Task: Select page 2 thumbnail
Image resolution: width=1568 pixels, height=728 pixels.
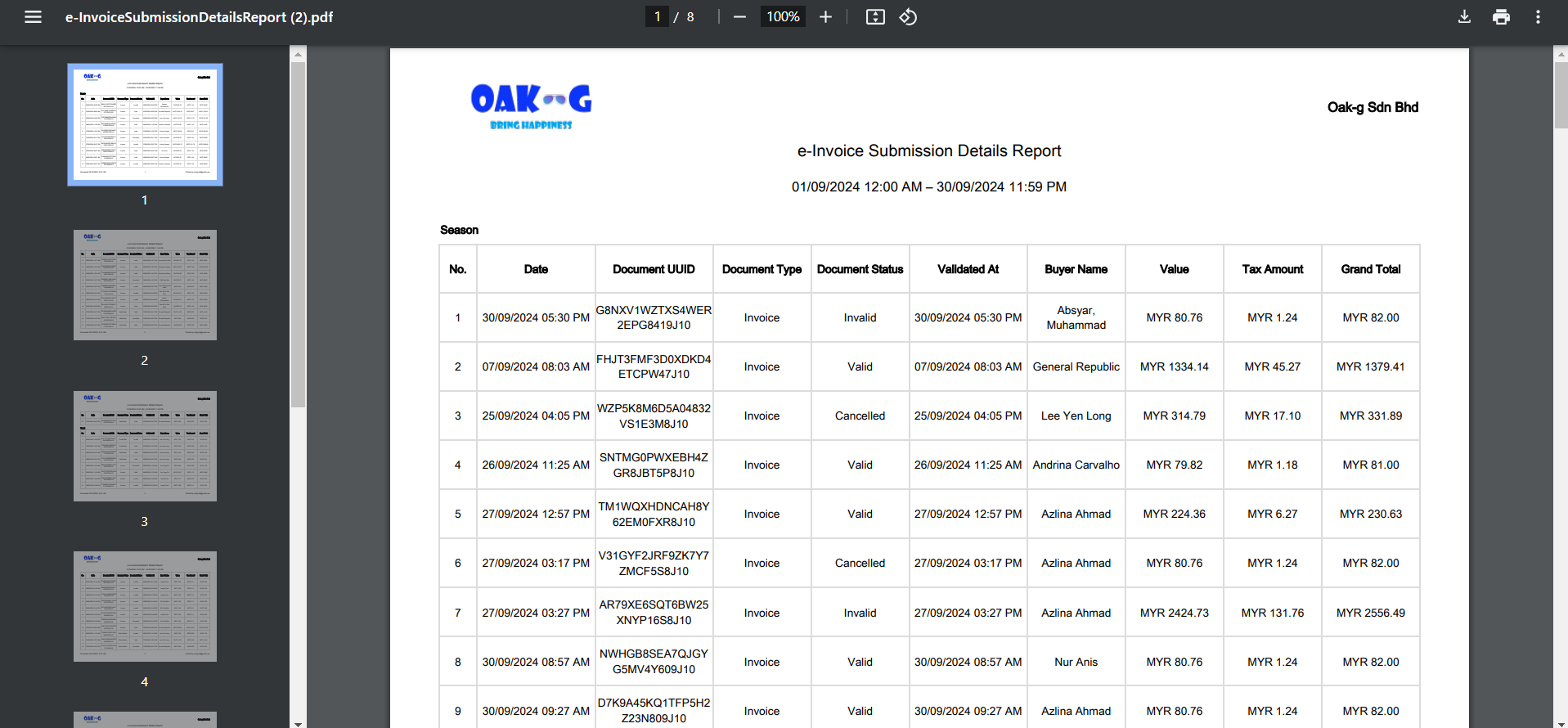Action: tap(145, 285)
